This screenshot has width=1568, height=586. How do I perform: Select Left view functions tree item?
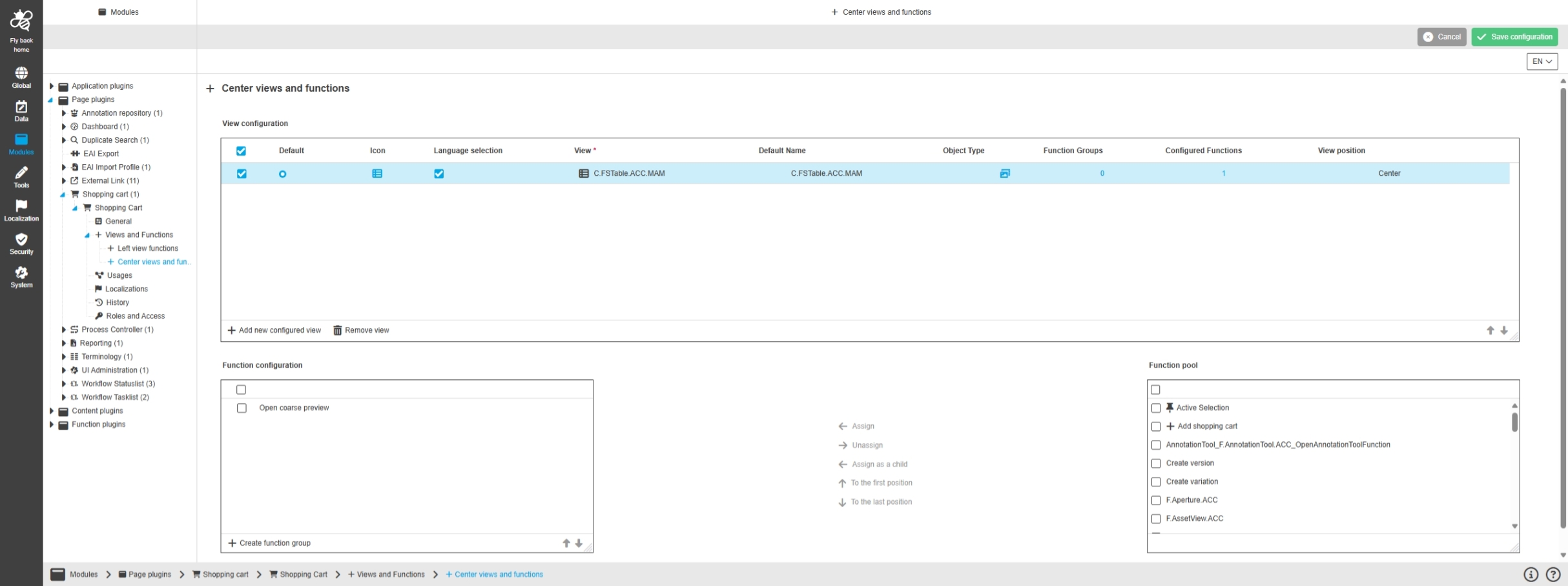coord(147,248)
